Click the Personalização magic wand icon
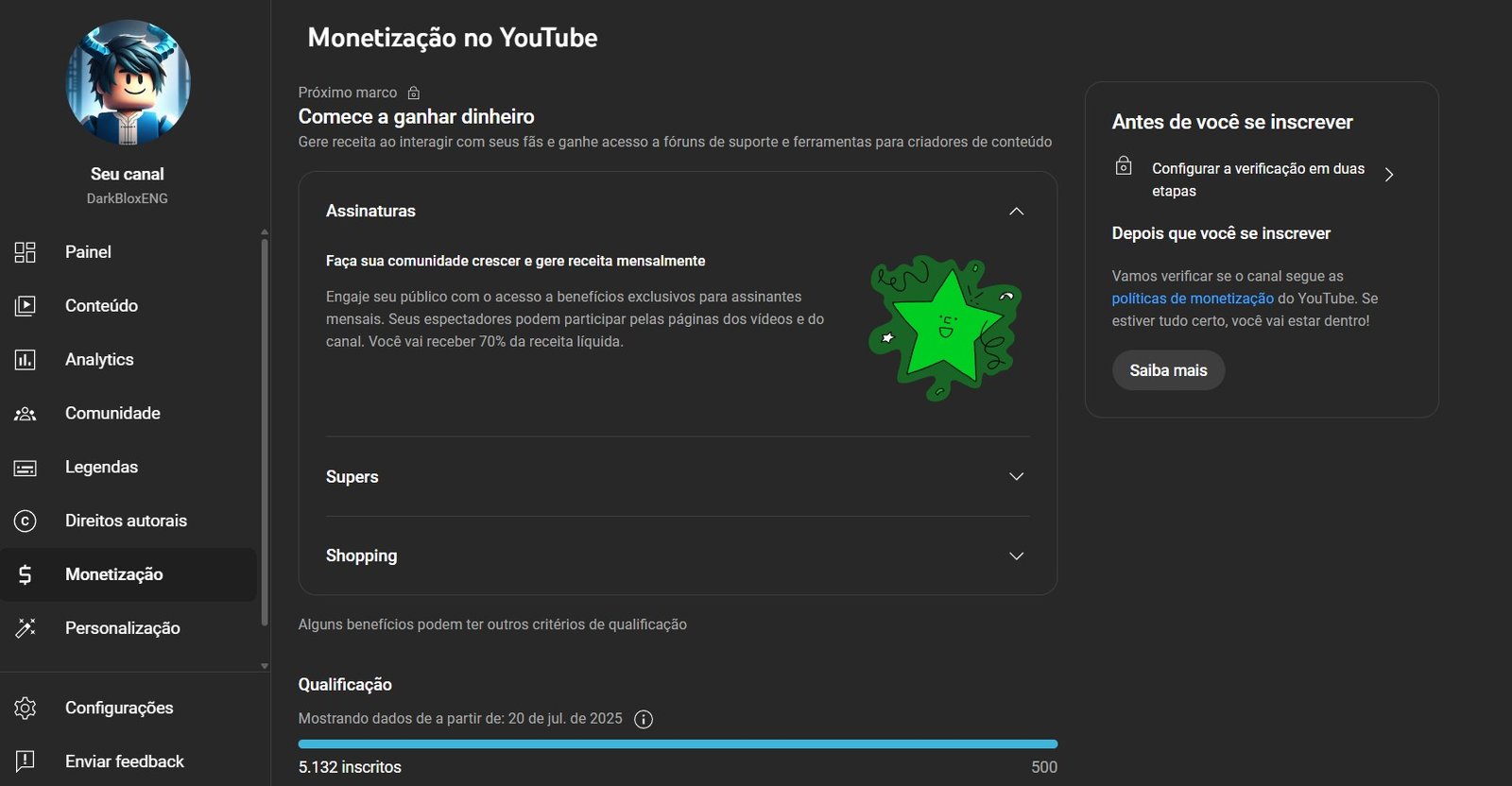The height and width of the screenshot is (786, 1512). point(26,628)
